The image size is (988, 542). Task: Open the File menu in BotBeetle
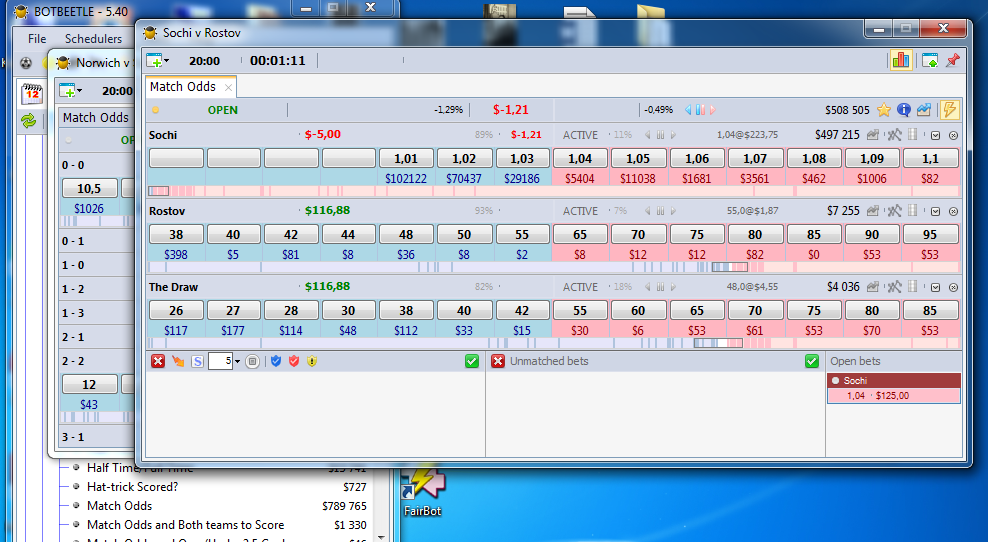click(37, 38)
